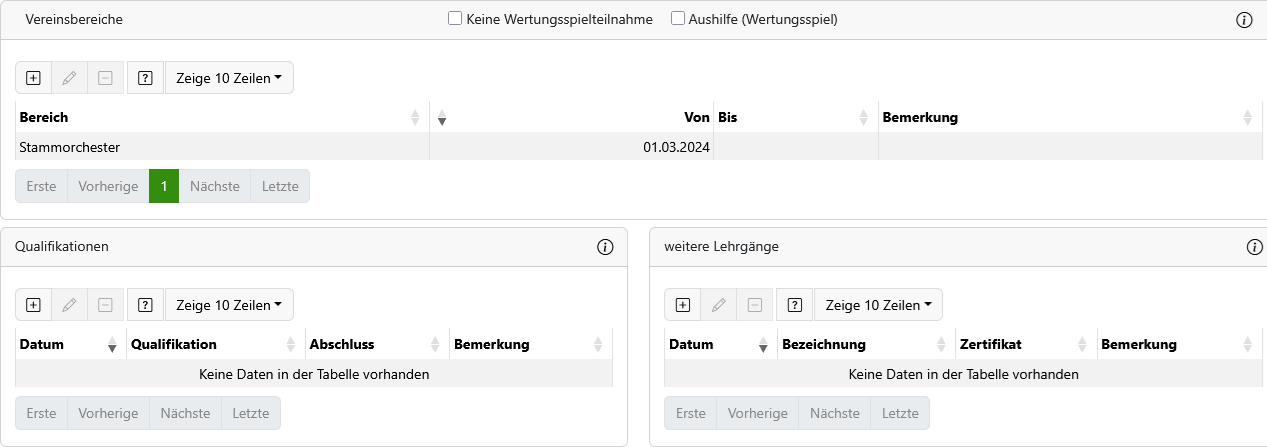Select the Stammorchester table row
The image size is (1267, 447).
pyautogui.click(x=220, y=147)
